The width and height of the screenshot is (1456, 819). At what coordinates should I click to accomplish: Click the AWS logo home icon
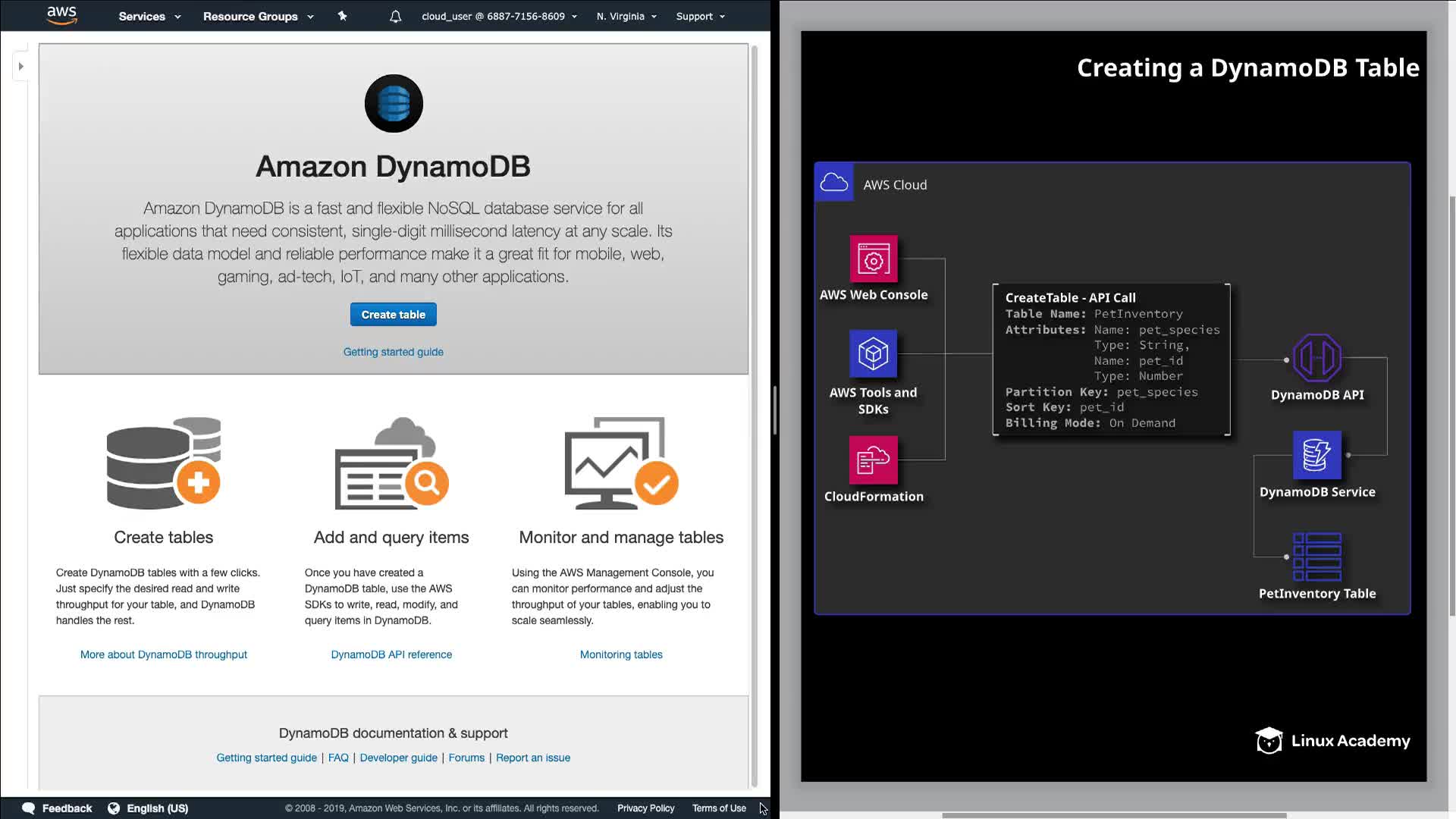61,15
